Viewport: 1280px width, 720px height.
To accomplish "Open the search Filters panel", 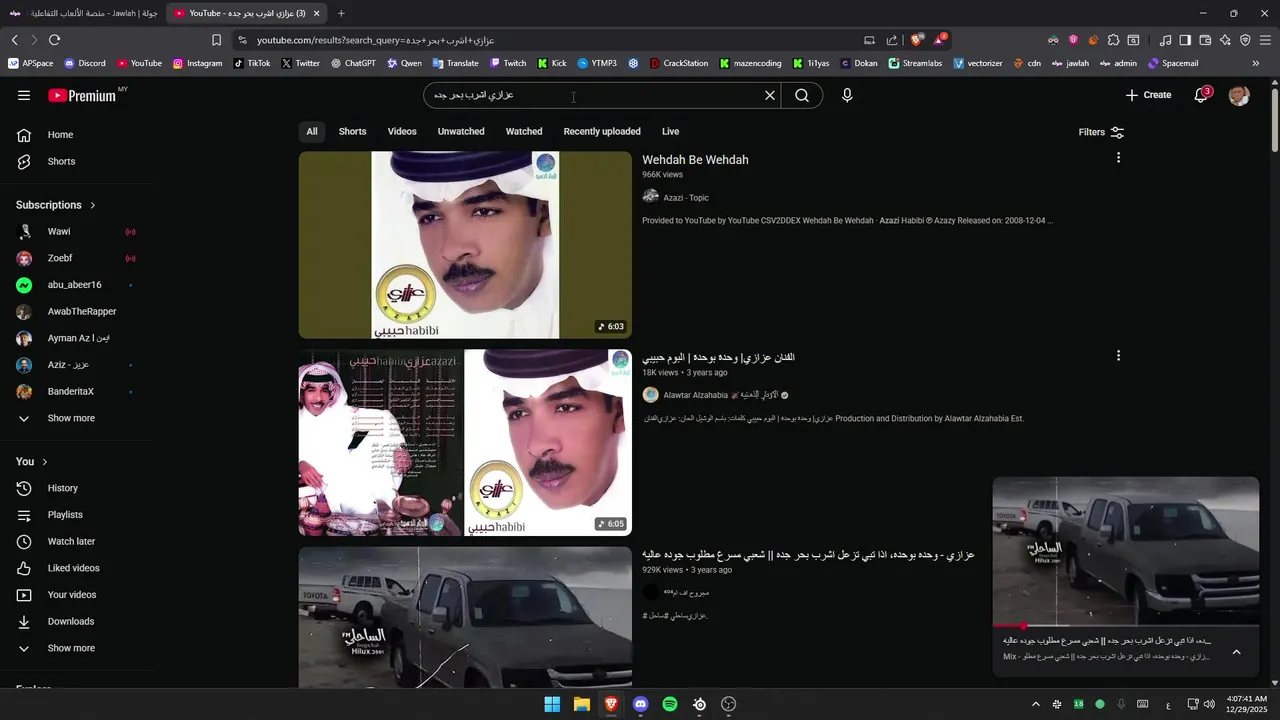I will click(1101, 132).
